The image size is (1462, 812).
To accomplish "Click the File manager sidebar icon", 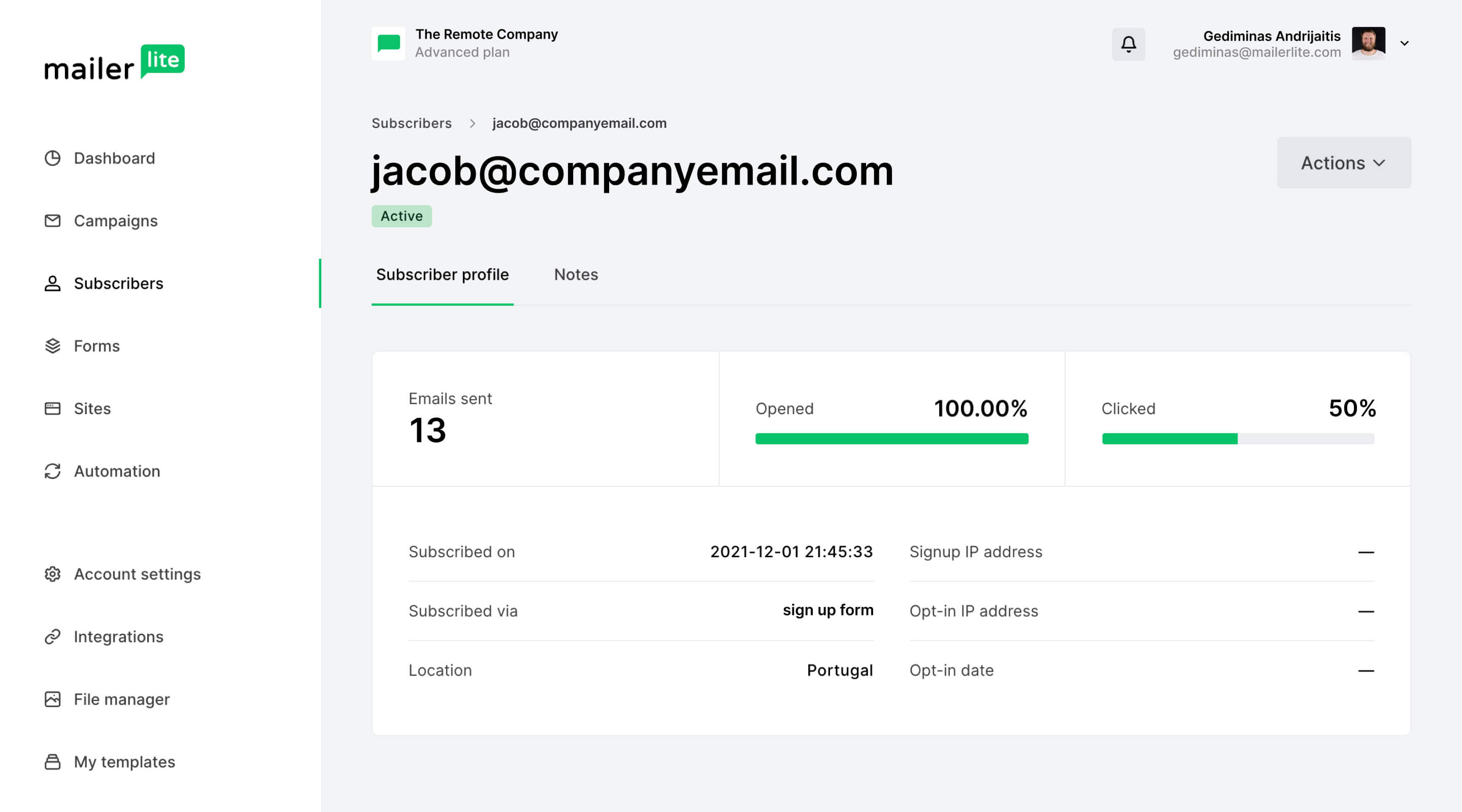I will [x=53, y=698].
